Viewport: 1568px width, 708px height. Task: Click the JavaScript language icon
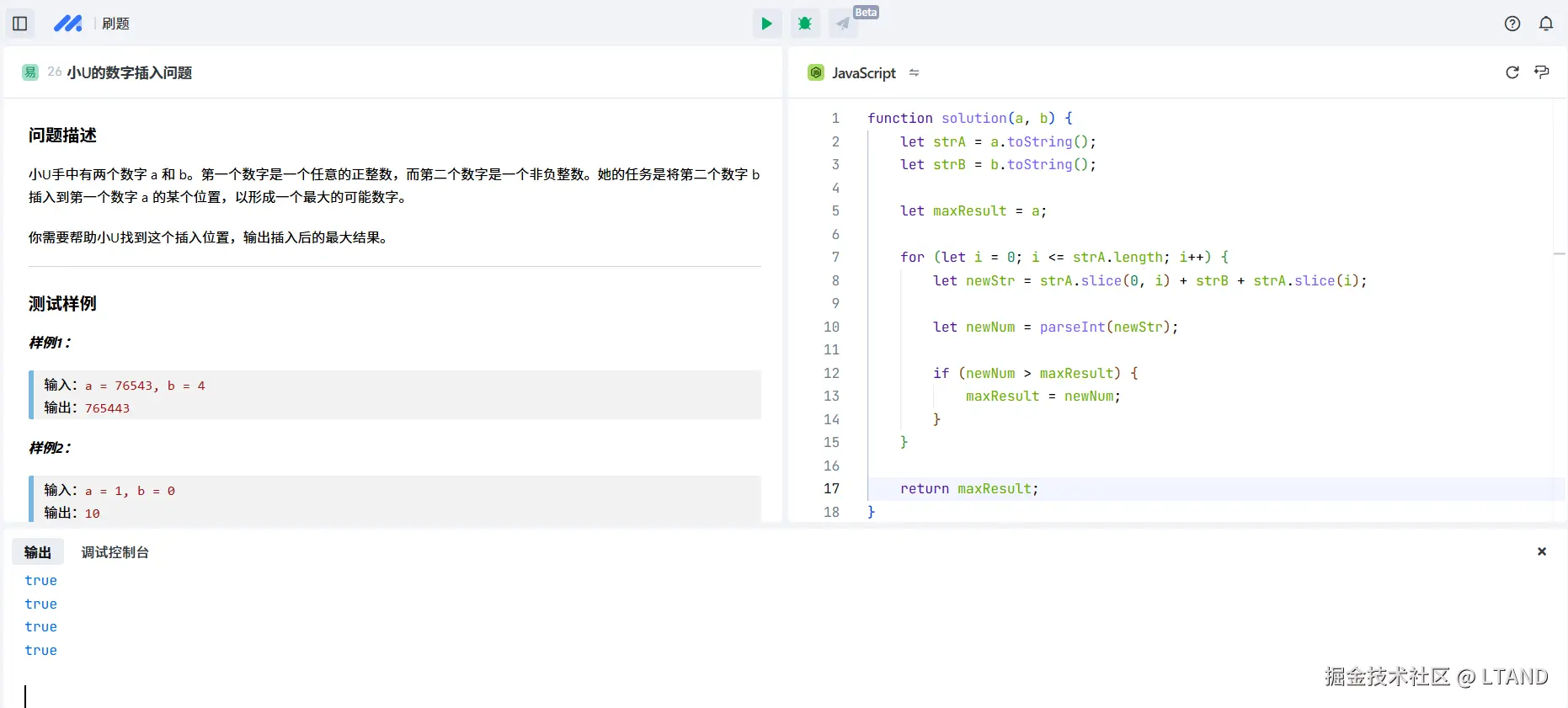(816, 72)
